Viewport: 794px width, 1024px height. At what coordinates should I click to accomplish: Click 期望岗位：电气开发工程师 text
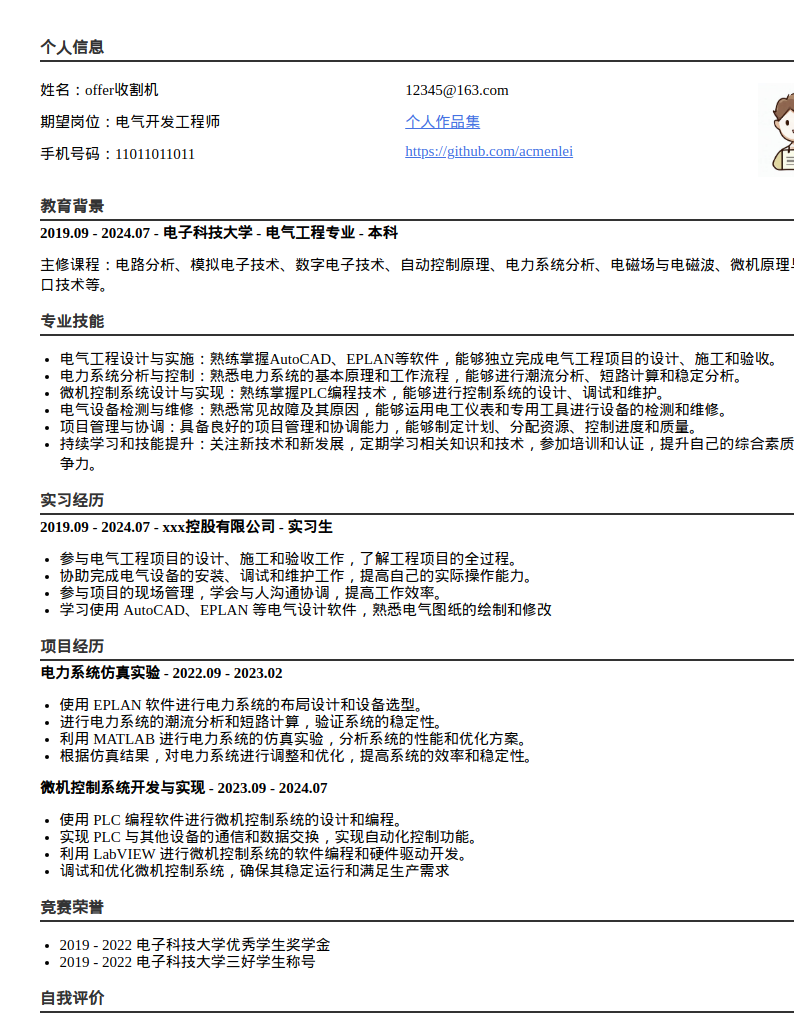pos(130,121)
